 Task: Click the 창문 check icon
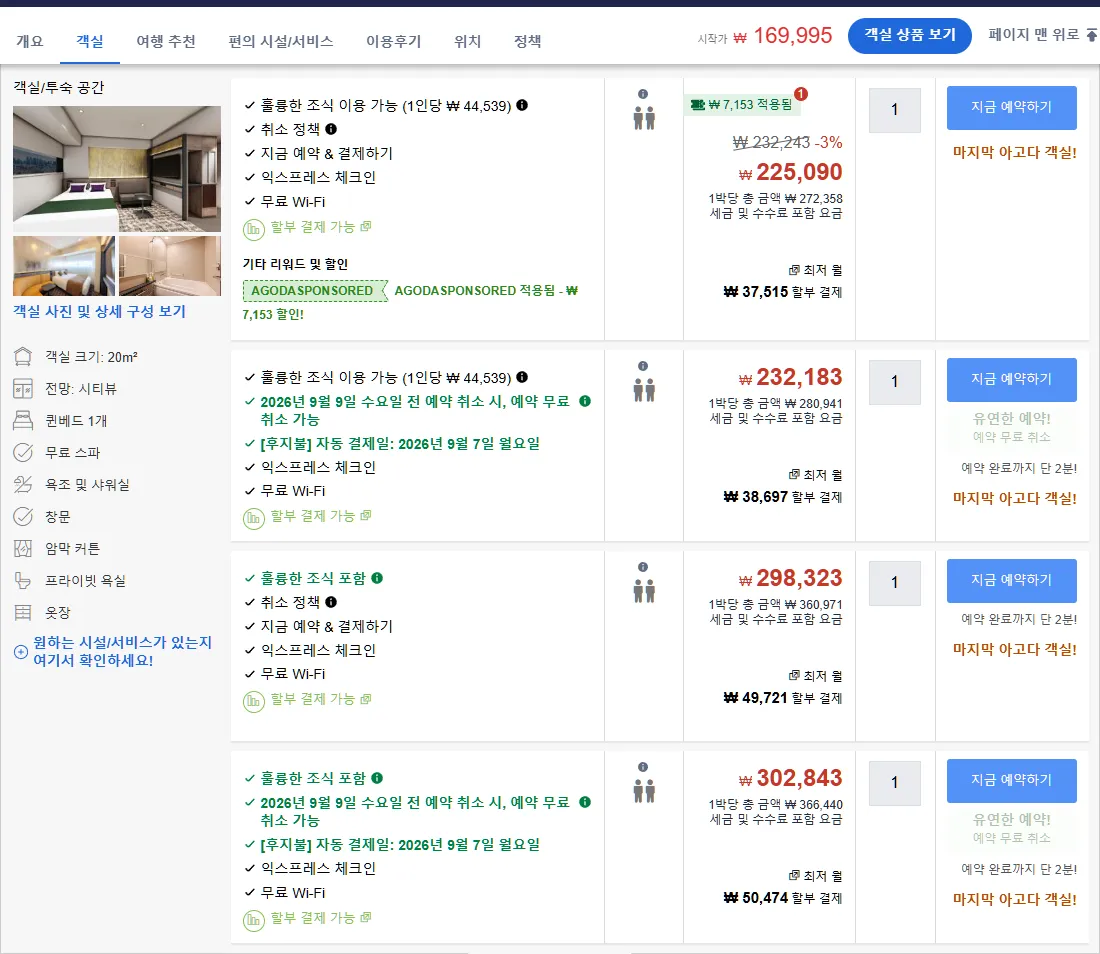click(23, 516)
